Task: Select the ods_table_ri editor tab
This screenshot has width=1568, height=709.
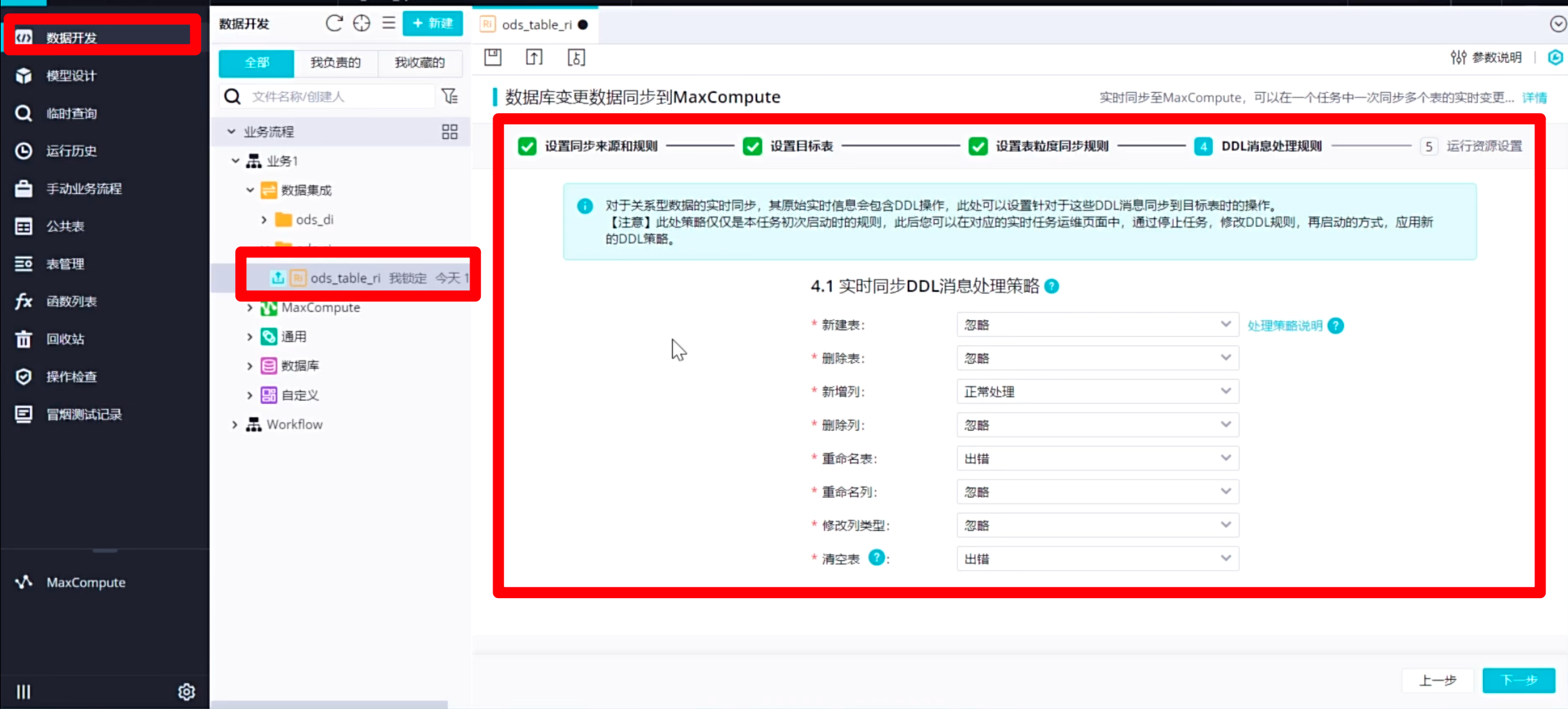Action: coord(535,24)
